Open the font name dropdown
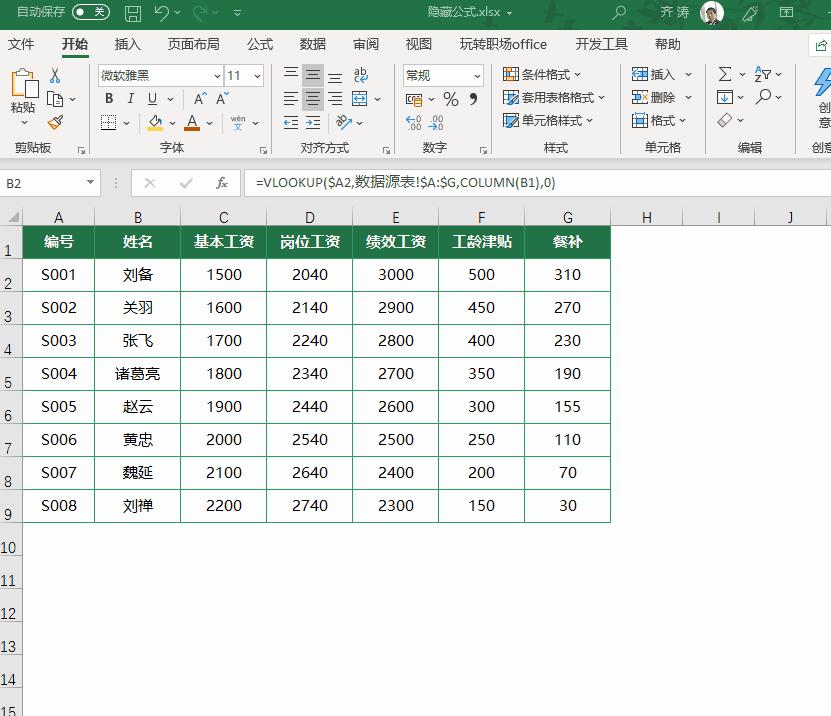The width and height of the screenshot is (831, 716). [218, 75]
